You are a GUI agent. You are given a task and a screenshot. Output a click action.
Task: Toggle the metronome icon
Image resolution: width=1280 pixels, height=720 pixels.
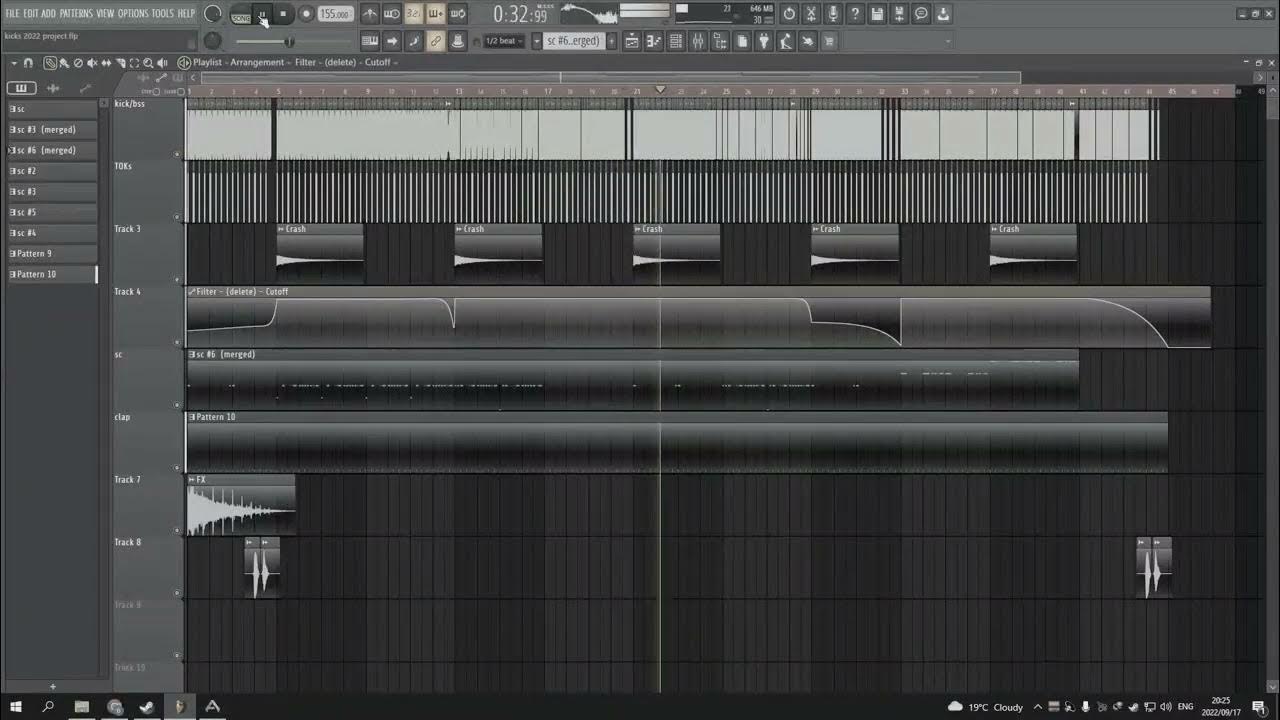pyautogui.click(x=370, y=15)
